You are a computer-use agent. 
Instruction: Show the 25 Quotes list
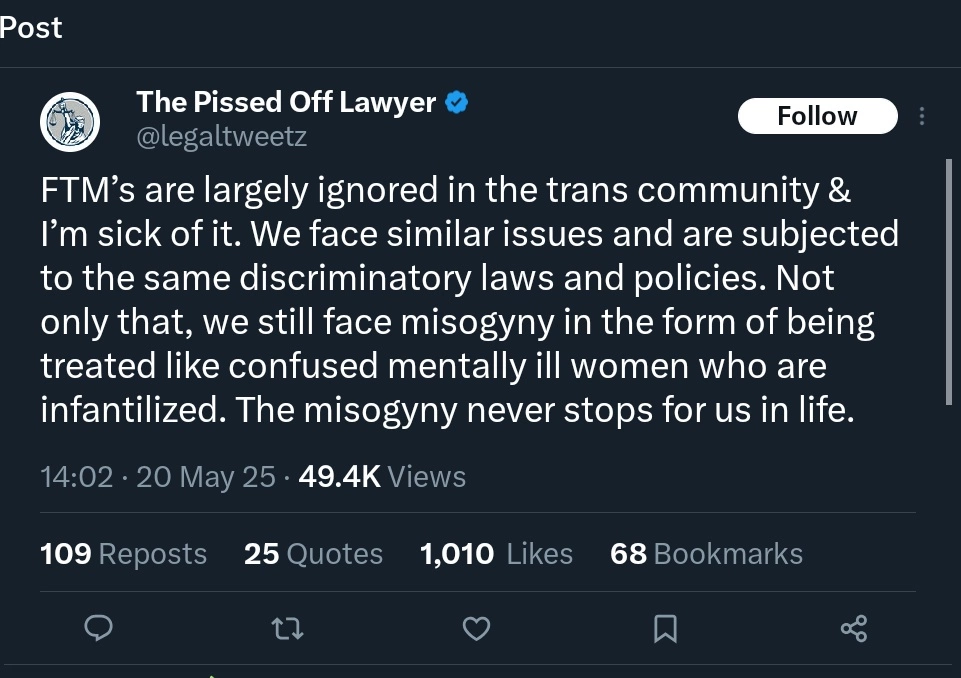(313, 554)
